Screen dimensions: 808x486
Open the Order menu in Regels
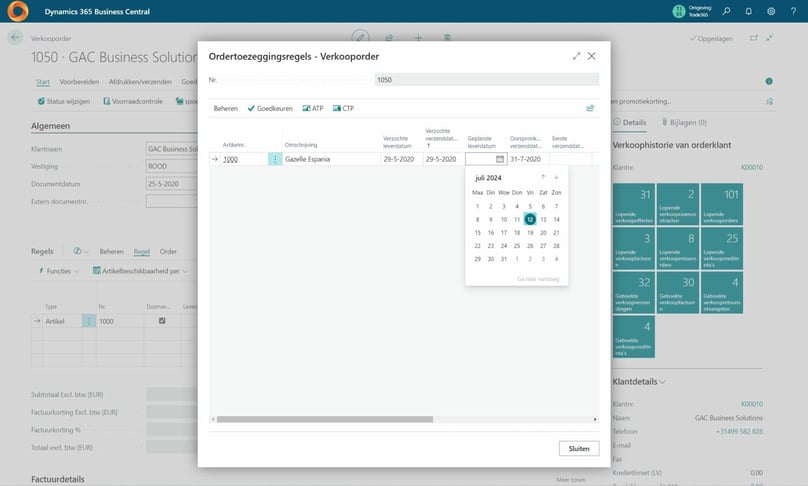pyautogui.click(x=168, y=252)
